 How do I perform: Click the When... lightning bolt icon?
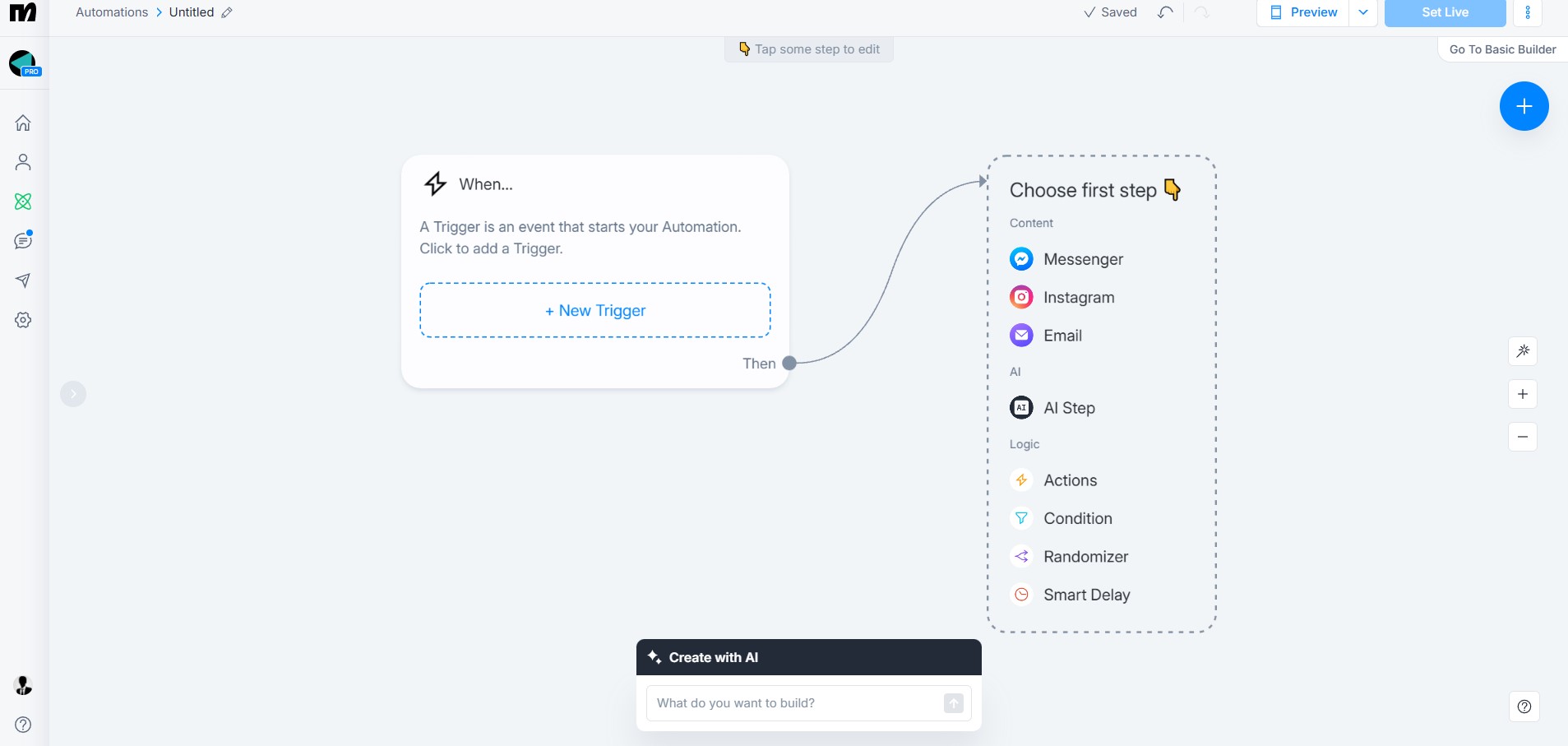(436, 183)
